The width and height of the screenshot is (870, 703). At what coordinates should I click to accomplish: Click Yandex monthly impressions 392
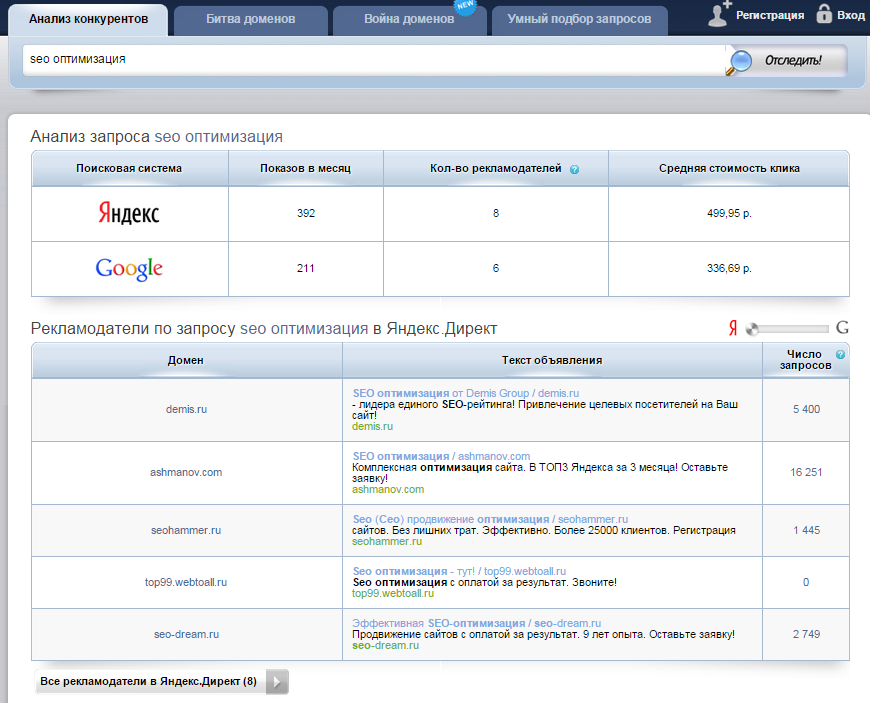point(306,214)
